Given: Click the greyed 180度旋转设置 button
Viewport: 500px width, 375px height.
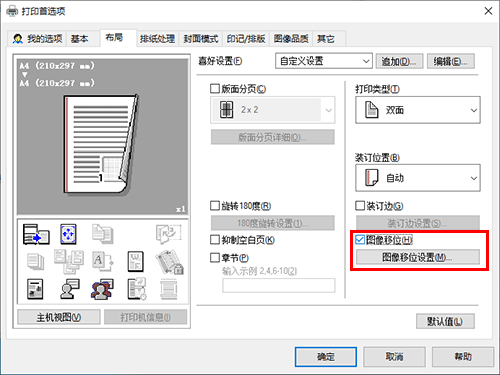Looking at the screenshot, I should tap(273, 223).
